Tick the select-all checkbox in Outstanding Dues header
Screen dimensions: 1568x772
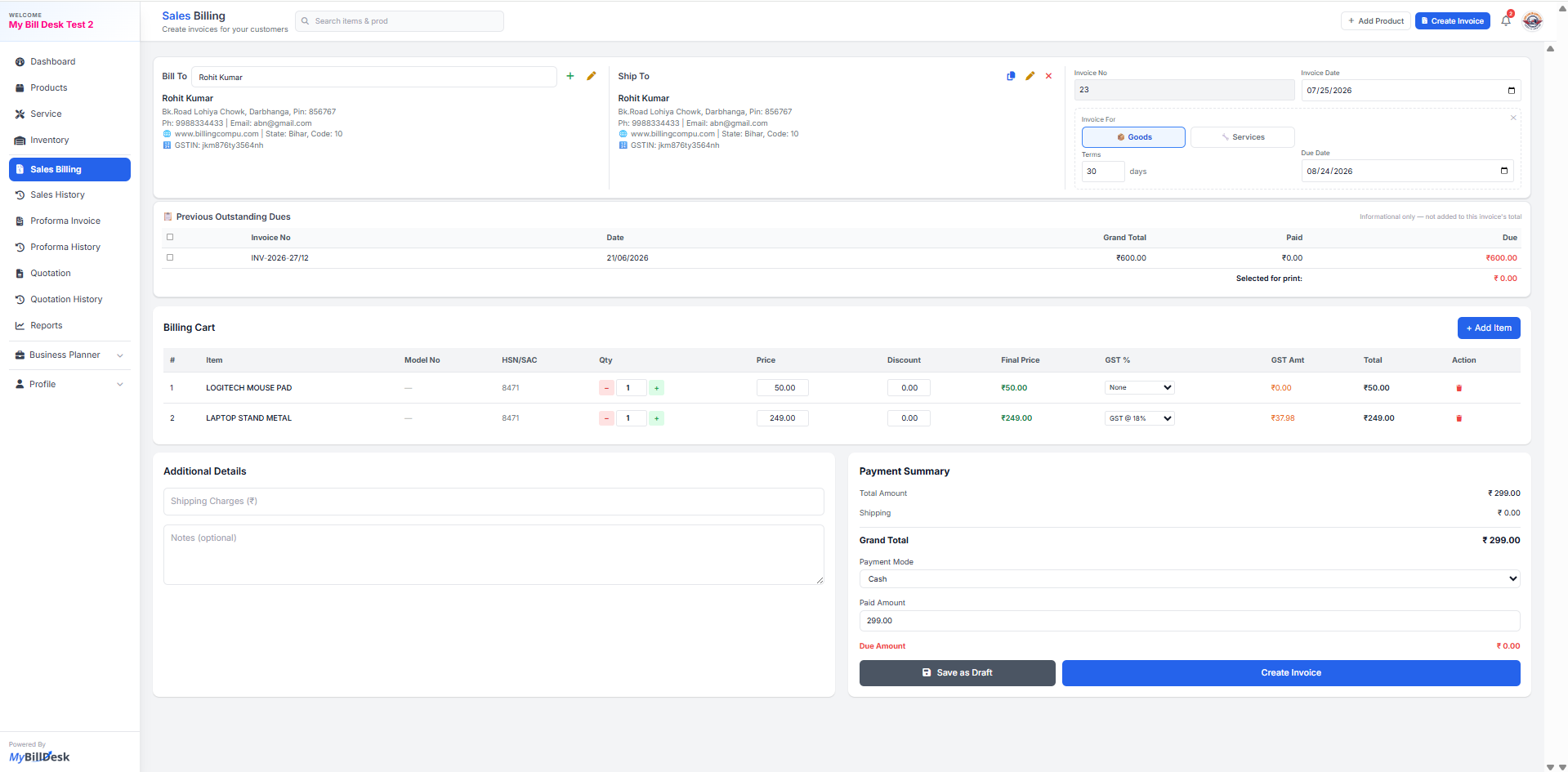170,237
